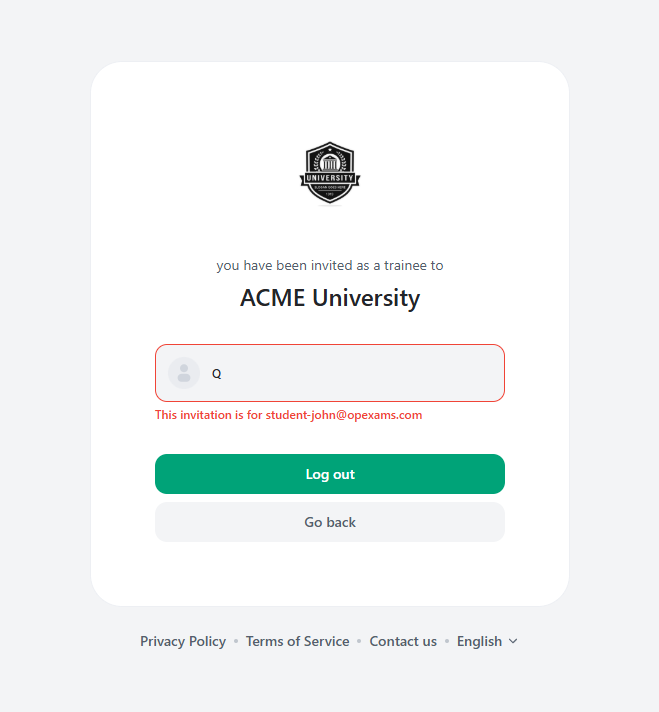Image resolution: width=659 pixels, height=712 pixels.
Task: Click dot separator before English
Action: pyautogui.click(x=447, y=642)
